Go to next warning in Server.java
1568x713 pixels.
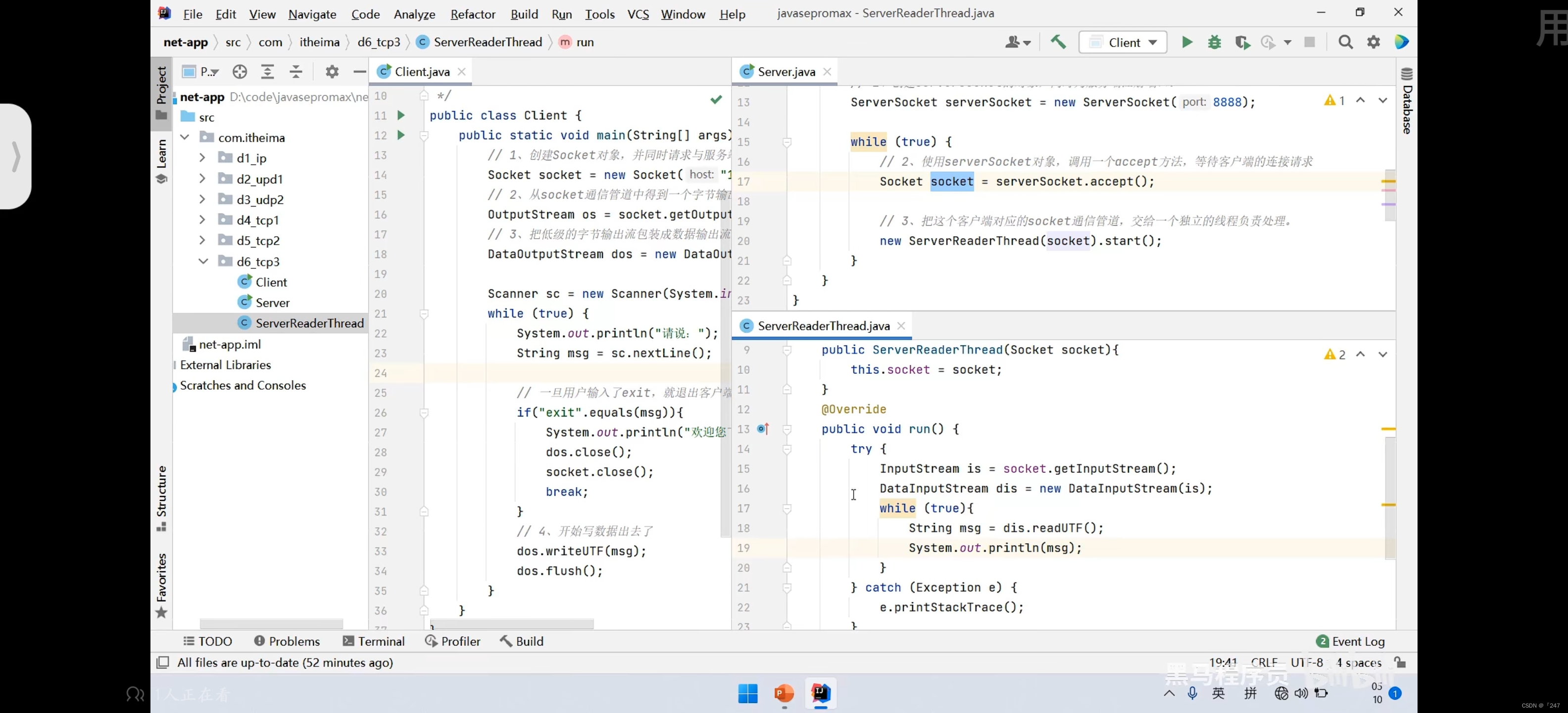point(1383,101)
